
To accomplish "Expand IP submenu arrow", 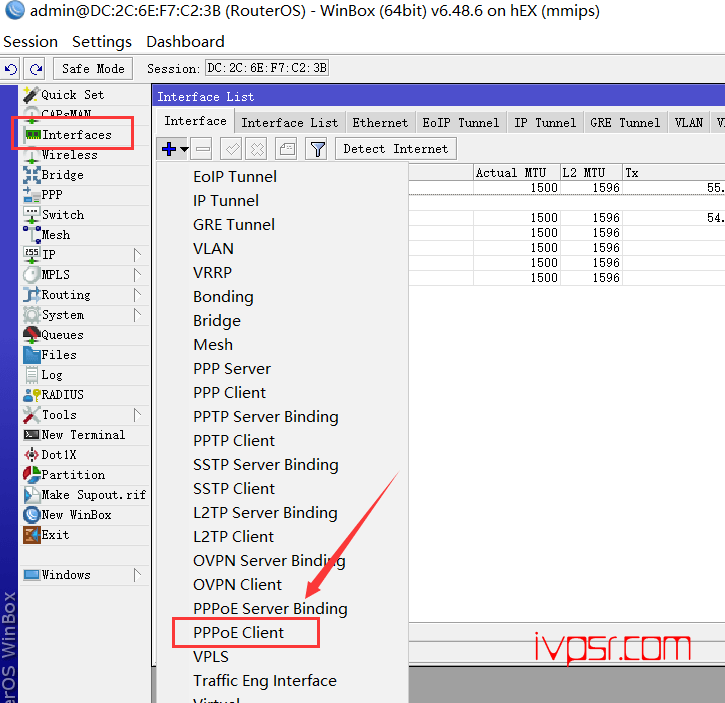I will (x=137, y=255).
